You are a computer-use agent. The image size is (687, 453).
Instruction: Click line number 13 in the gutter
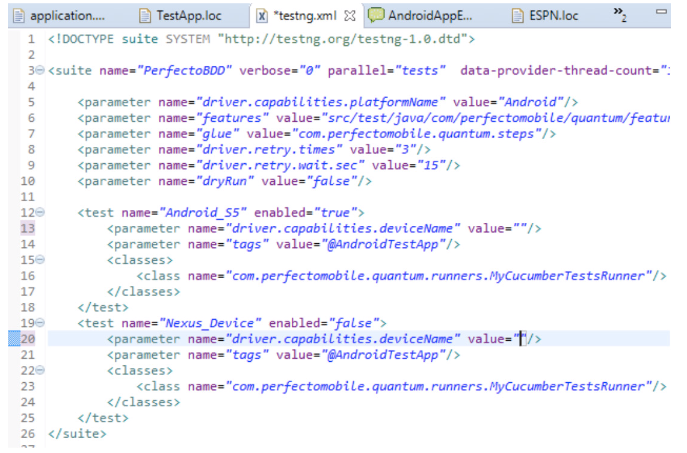coord(27,228)
